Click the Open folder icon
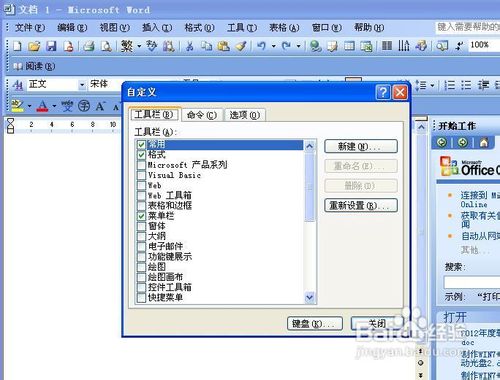 [x=34, y=46]
